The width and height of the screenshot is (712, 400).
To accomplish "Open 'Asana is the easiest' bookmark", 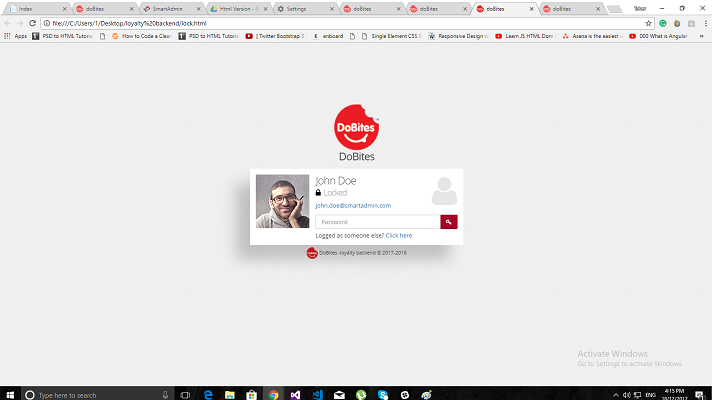I will (x=592, y=36).
